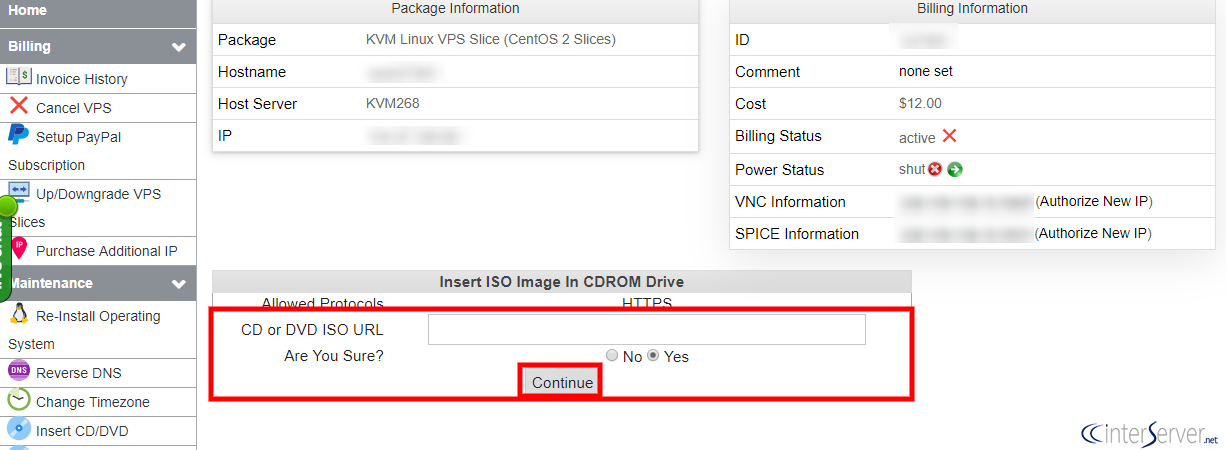Click the Purchase Additional IP pin icon

(x=19, y=249)
